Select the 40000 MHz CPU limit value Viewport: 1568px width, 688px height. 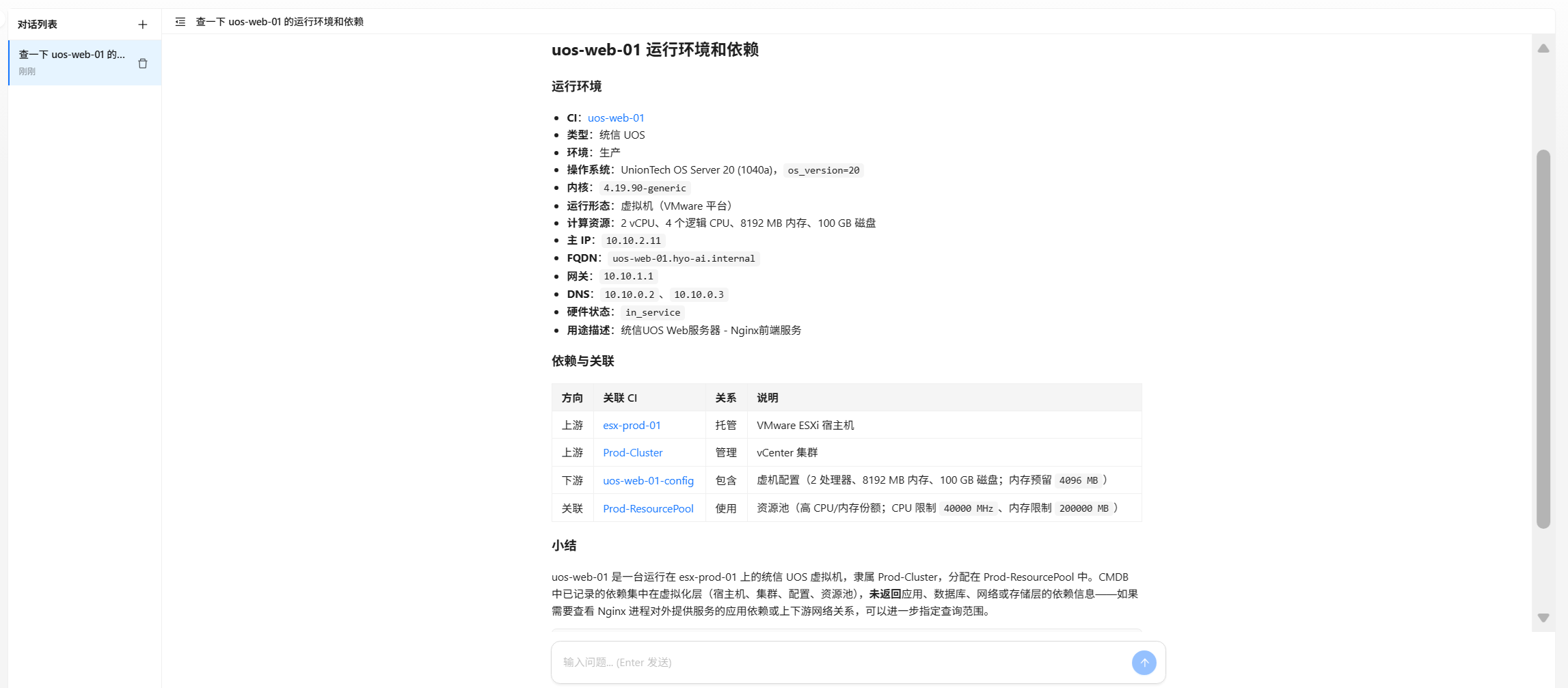[969, 508]
